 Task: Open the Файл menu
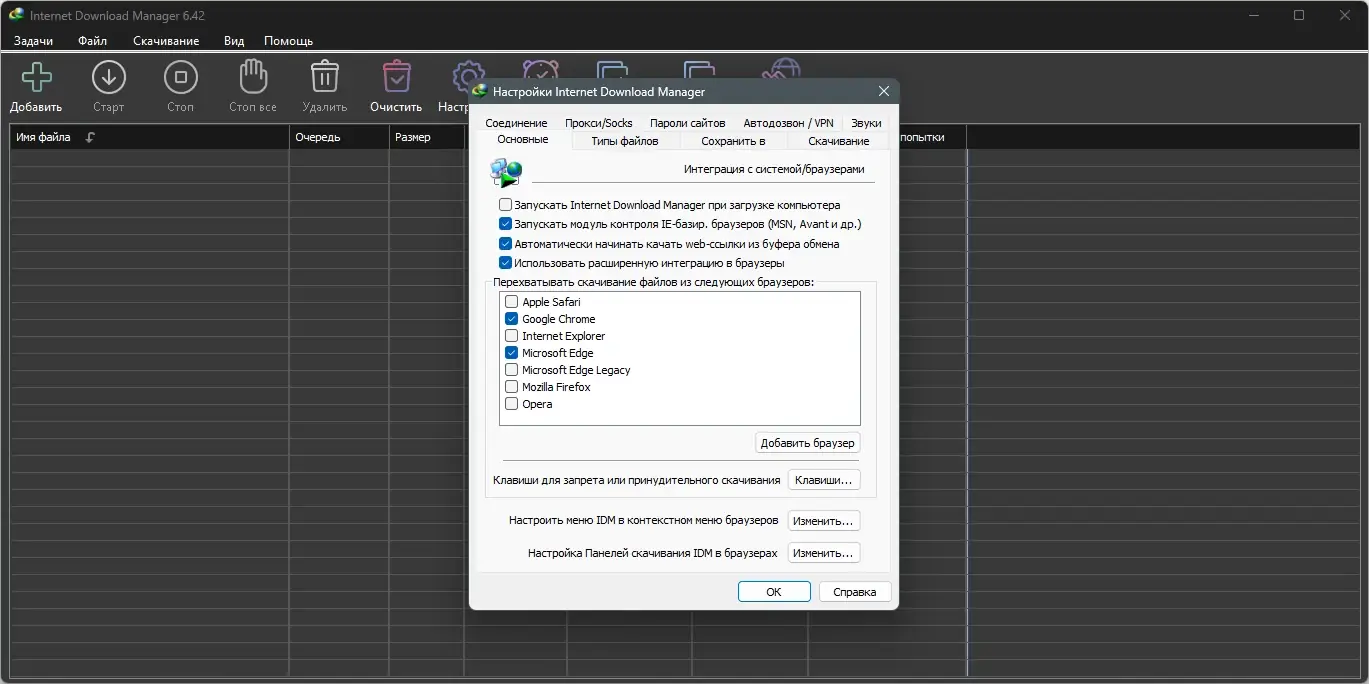pos(92,41)
